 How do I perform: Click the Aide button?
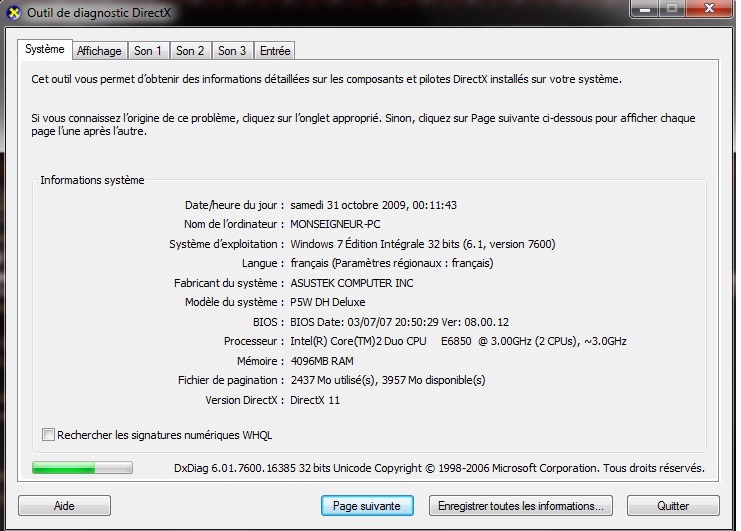pyautogui.click(x=64, y=505)
